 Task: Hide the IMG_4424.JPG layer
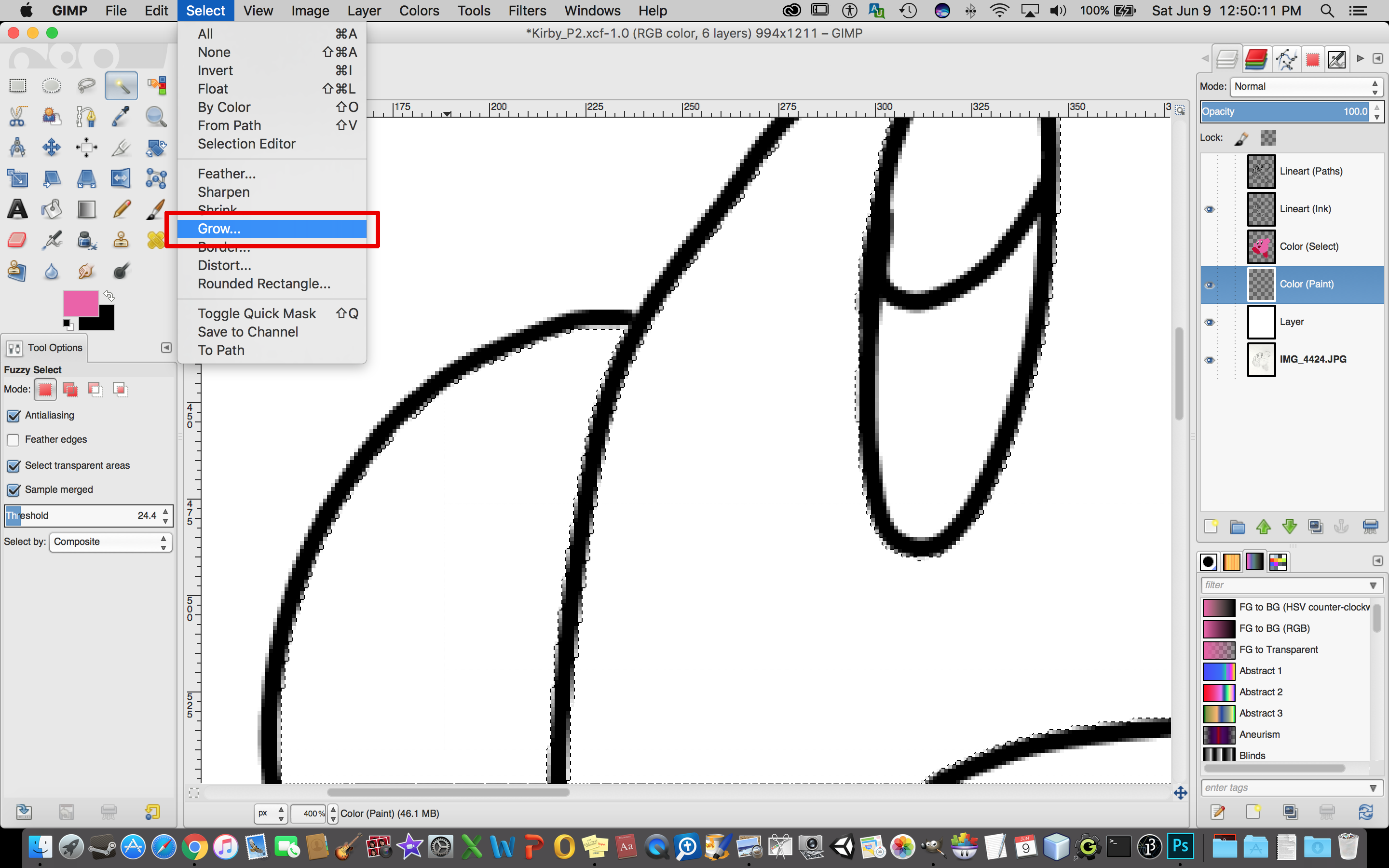click(1210, 360)
